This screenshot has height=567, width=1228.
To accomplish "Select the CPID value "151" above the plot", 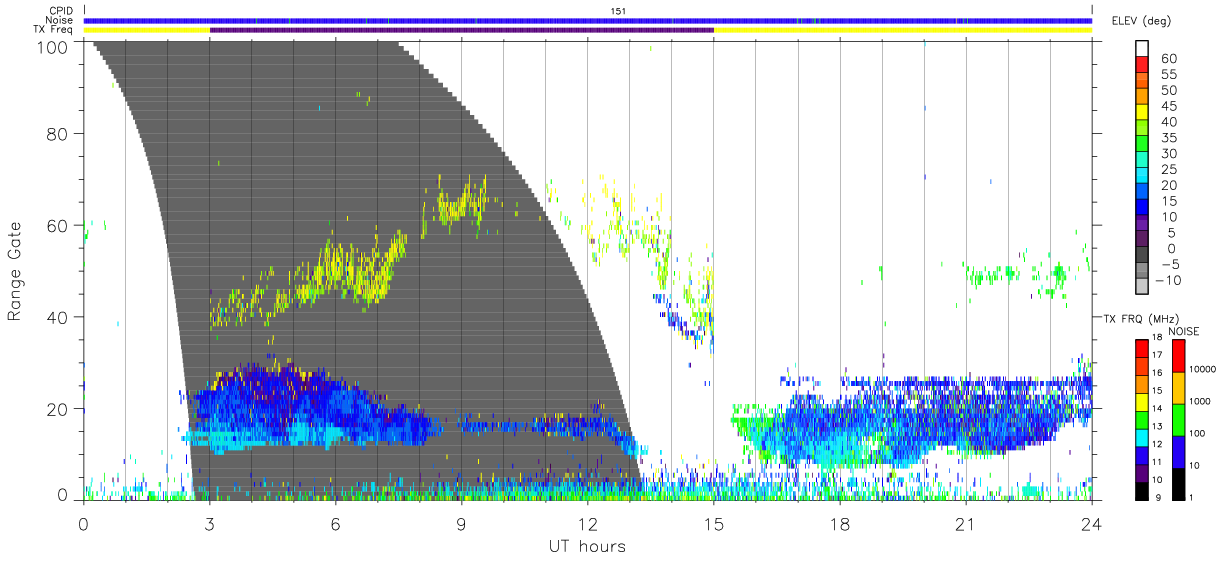I will click(x=619, y=11).
